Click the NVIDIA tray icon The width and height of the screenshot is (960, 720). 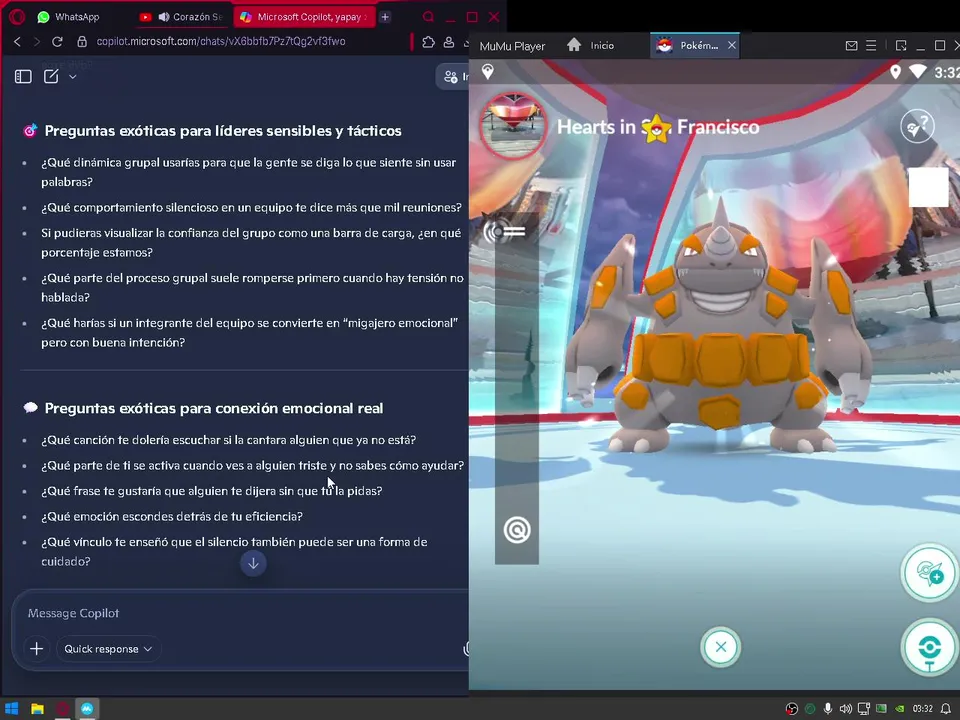click(899, 709)
